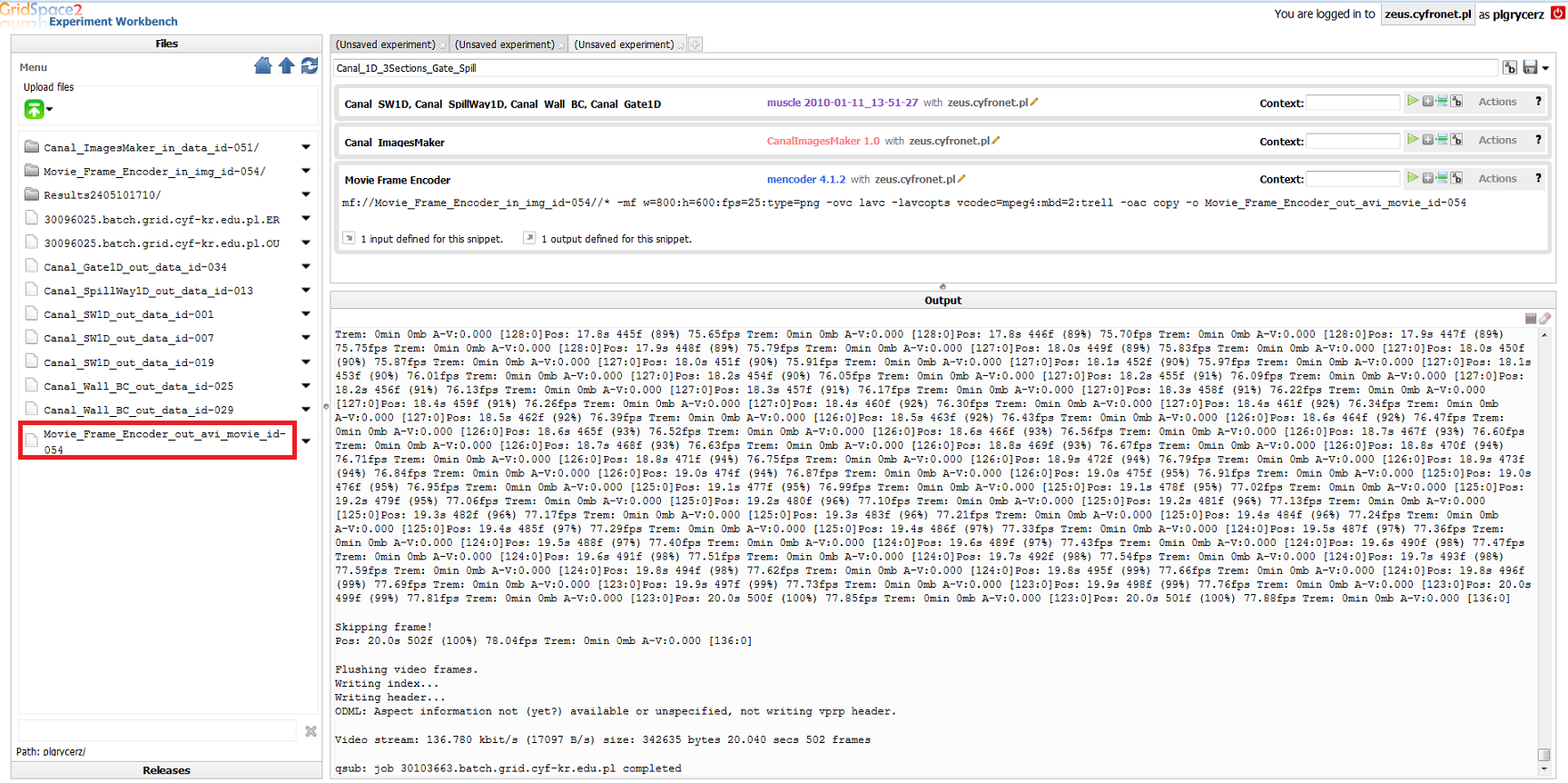This screenshot has height=783, width=1568.
Task: Open the Canal_ImagesMaker_in_data_id-051 folder
Action: tap(151, 147)
